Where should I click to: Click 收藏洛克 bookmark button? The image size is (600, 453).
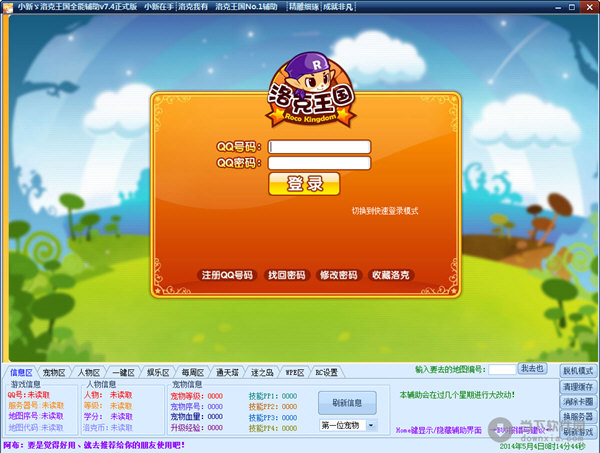coord(391,275)
